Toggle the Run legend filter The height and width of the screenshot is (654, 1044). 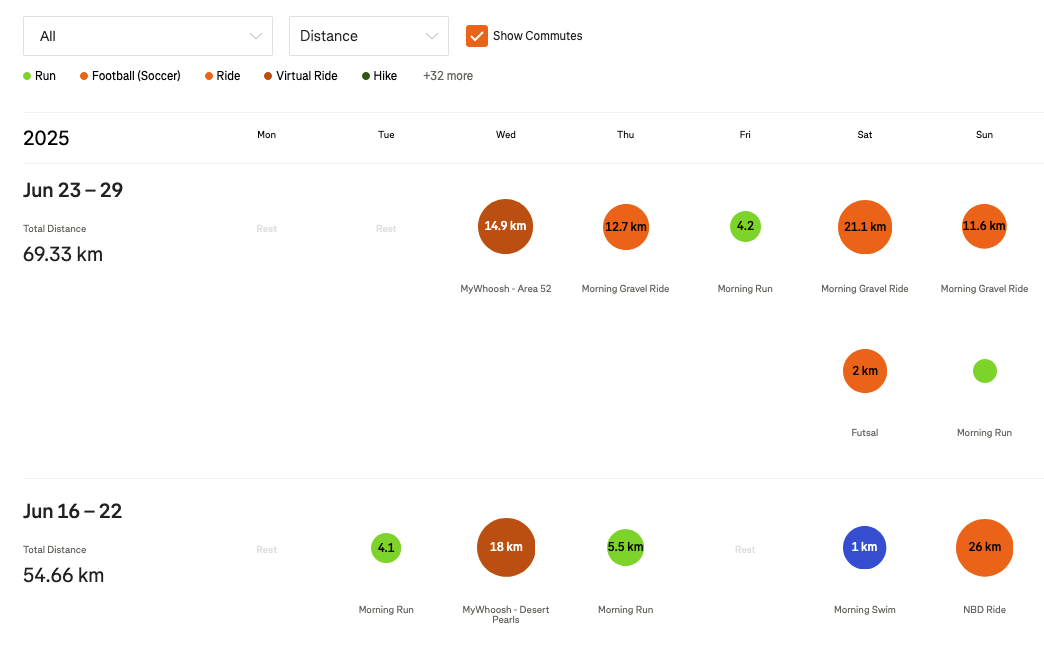click(39, 76)
